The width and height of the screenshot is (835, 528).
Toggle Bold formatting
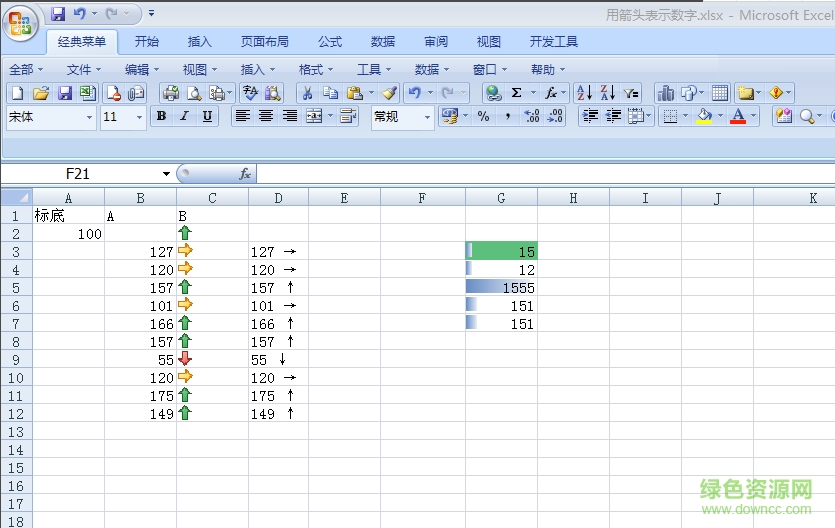click(161, 117)
